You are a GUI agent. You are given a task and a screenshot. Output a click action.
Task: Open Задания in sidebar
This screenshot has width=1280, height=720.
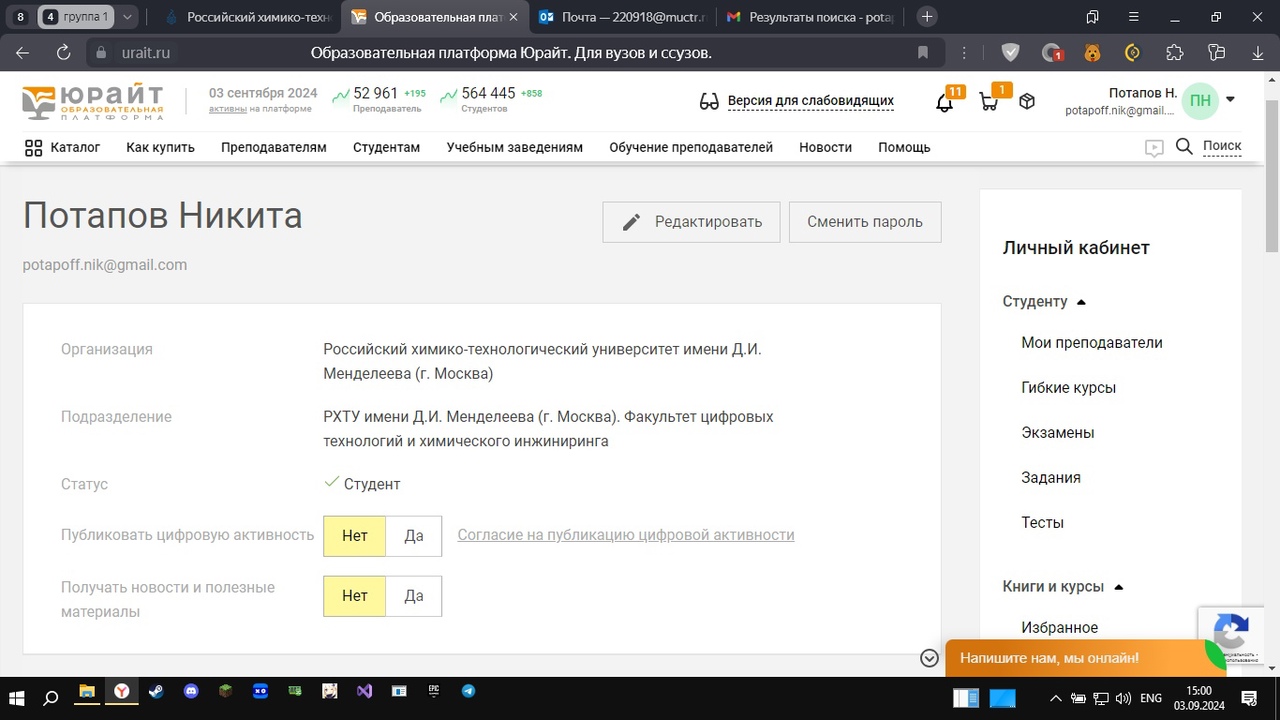click(x=1051, y=478)
